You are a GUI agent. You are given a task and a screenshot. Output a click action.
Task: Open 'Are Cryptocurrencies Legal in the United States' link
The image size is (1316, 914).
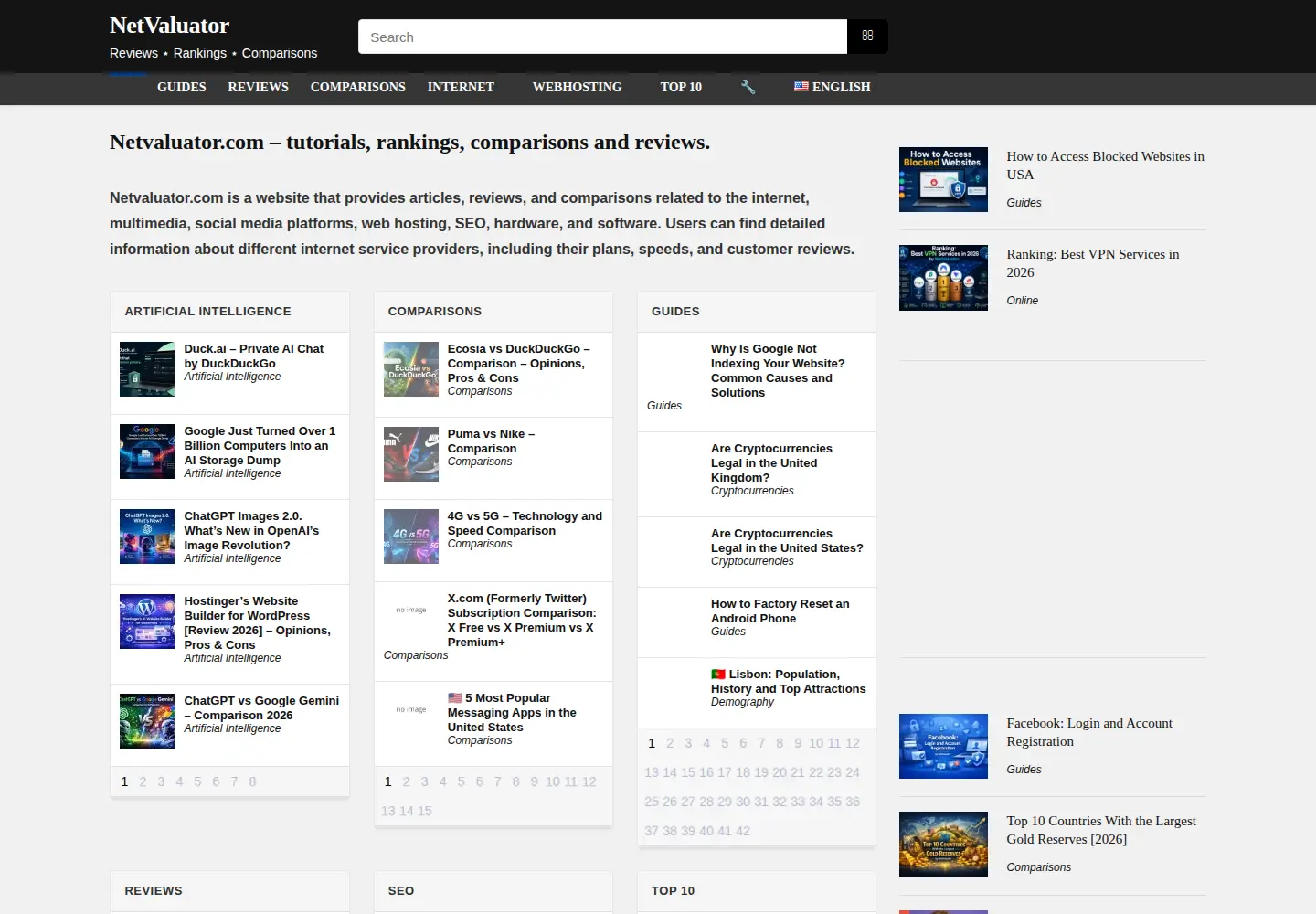point(787,540)
